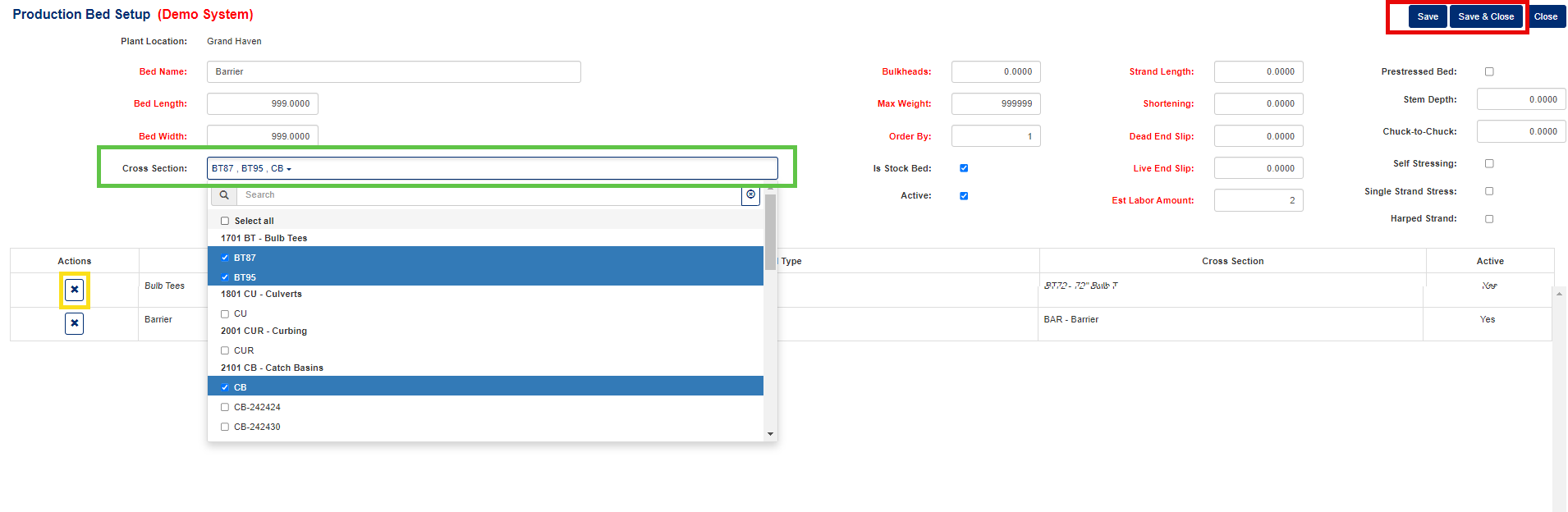Toggle the Select all checkbox
Image resolution: width=1568 pixels, height=512 pixels.
pos(225,221)
